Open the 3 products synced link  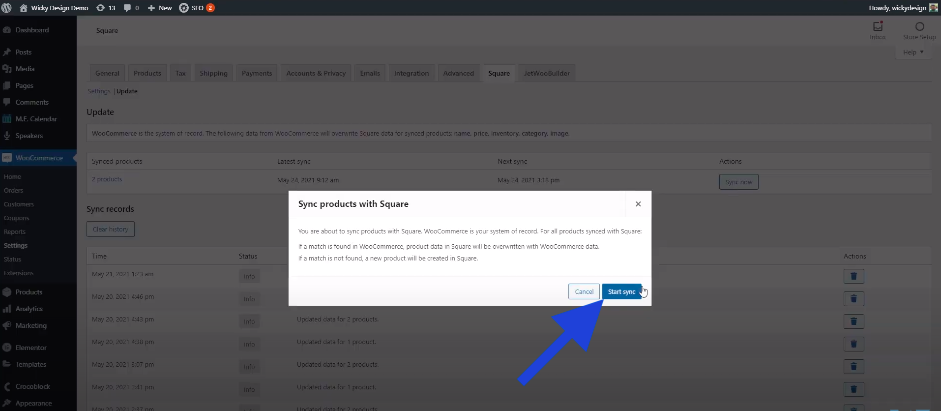click(107, 179)
